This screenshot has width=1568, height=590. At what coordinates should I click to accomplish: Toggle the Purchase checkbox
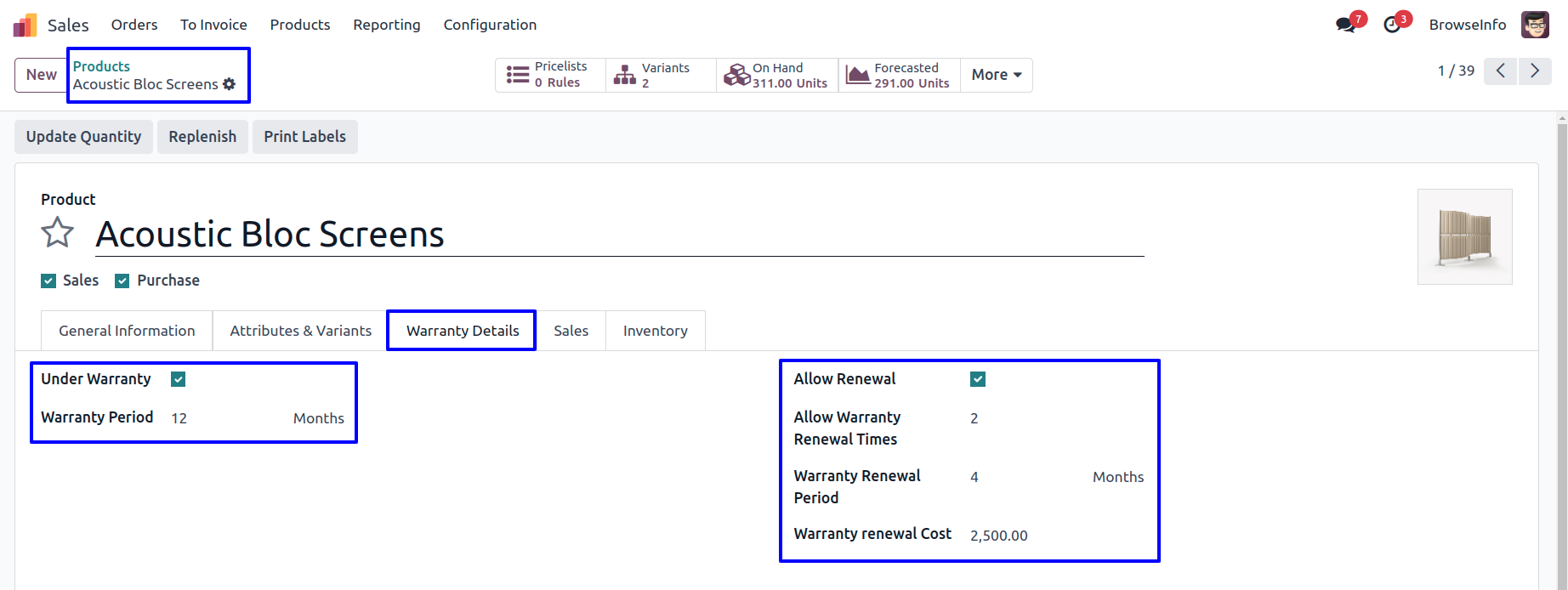click(x=122, y=281)
